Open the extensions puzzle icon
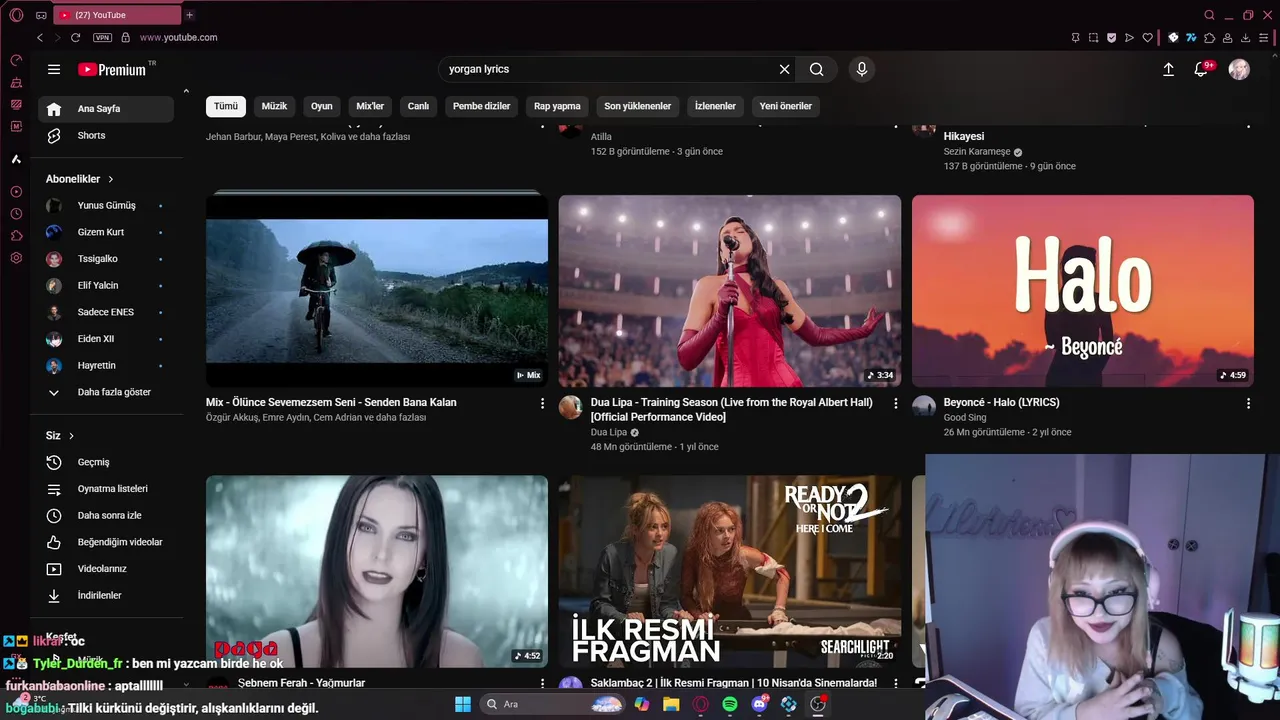The height and width of the screenshot is (720, 1280). click(1210, 37)
